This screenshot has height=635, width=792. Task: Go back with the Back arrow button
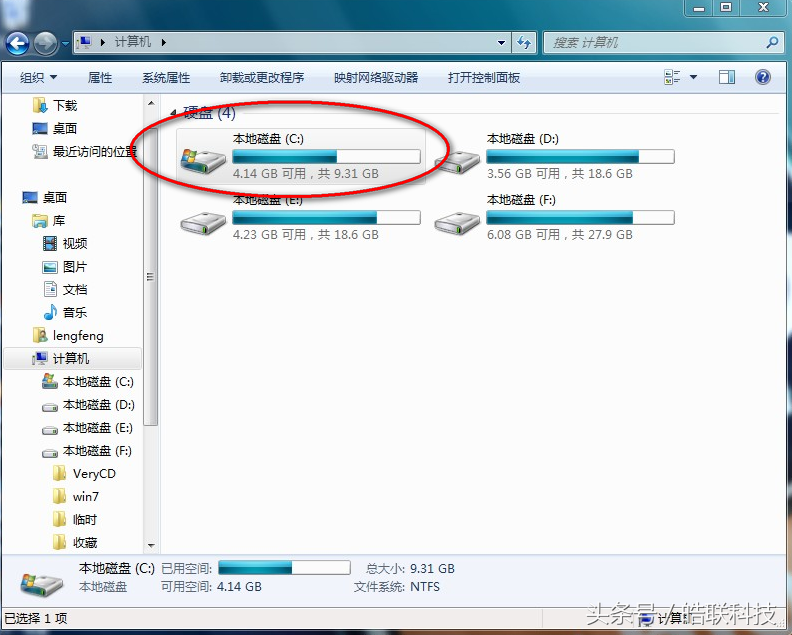click(17, 43)
